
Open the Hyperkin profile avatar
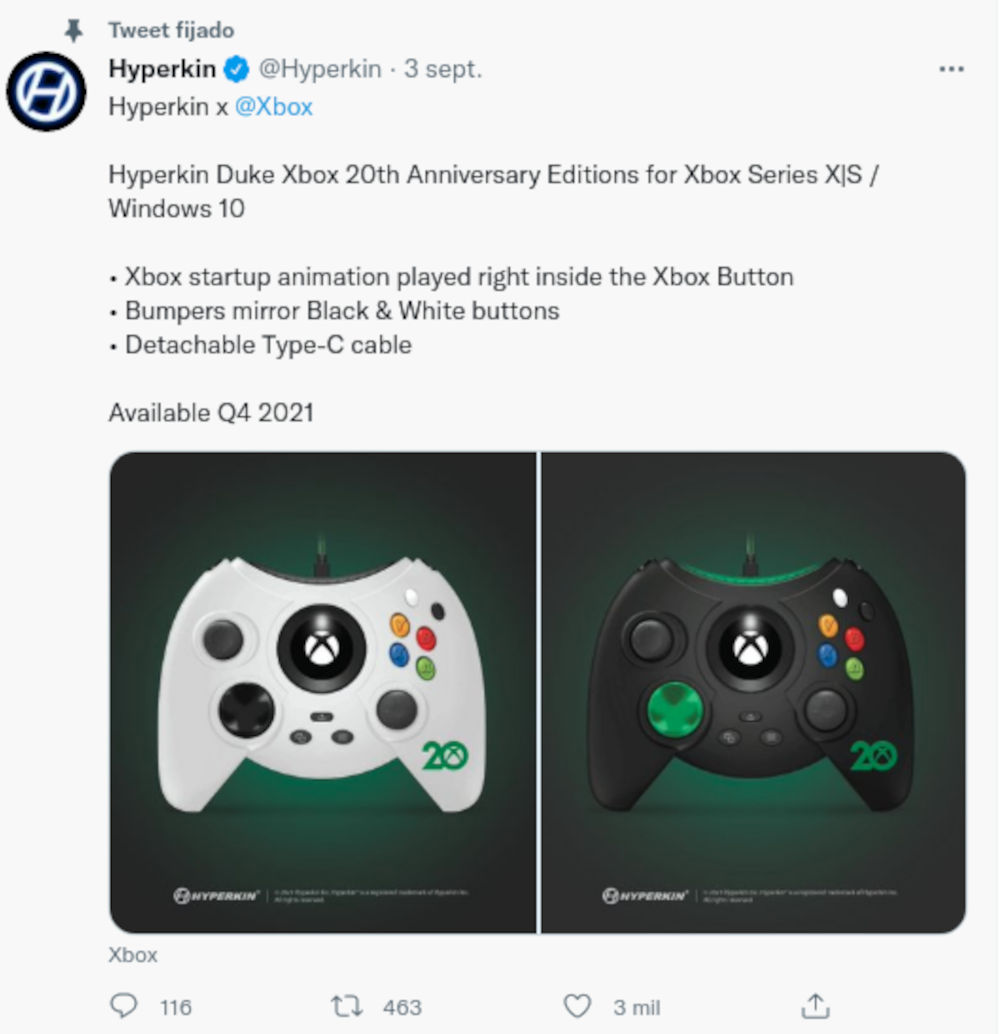point(46,92)
